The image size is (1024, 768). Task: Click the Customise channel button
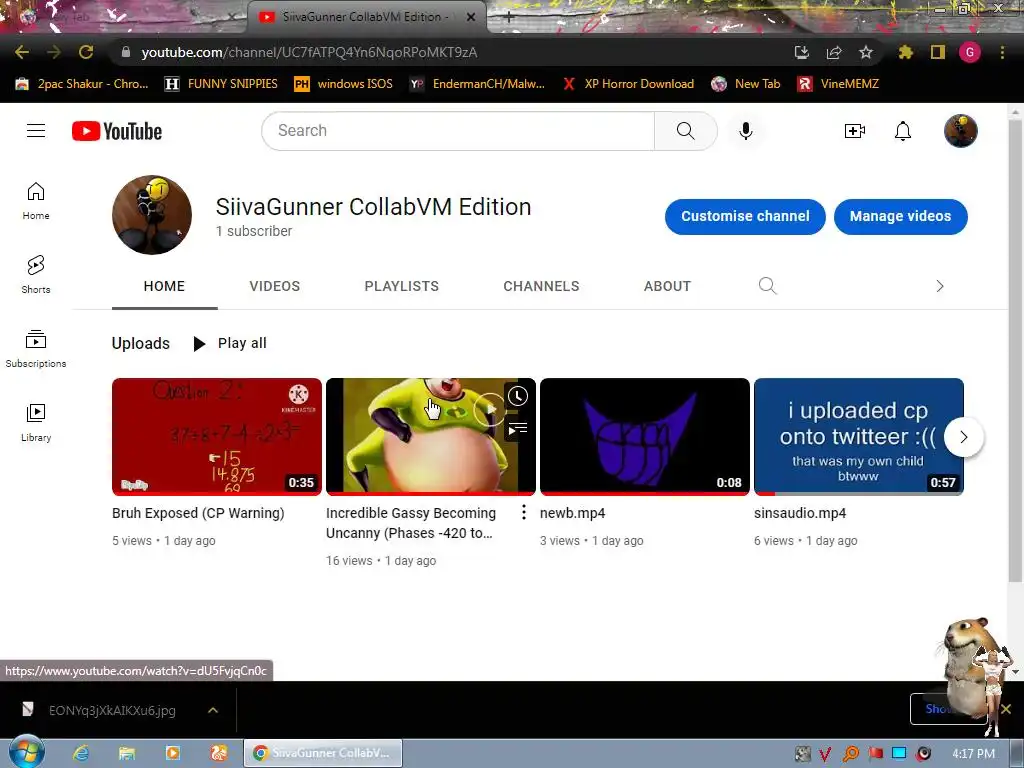745,216
